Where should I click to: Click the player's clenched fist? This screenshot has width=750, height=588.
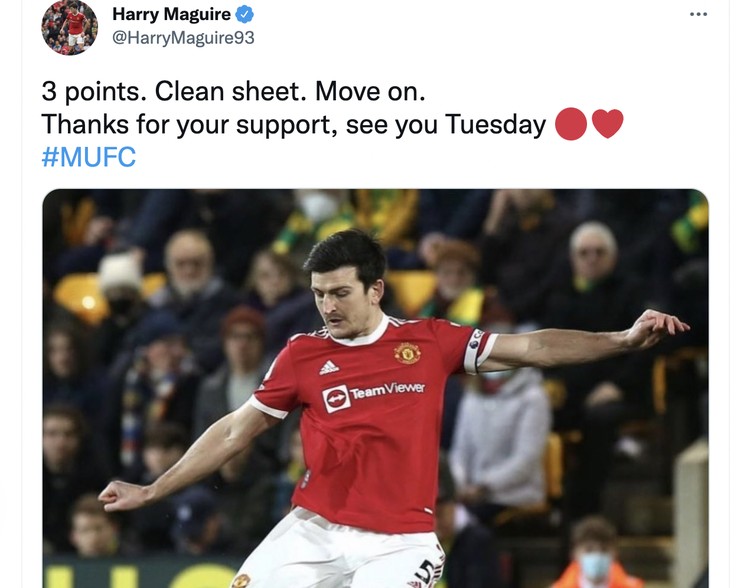coord(117,495)
